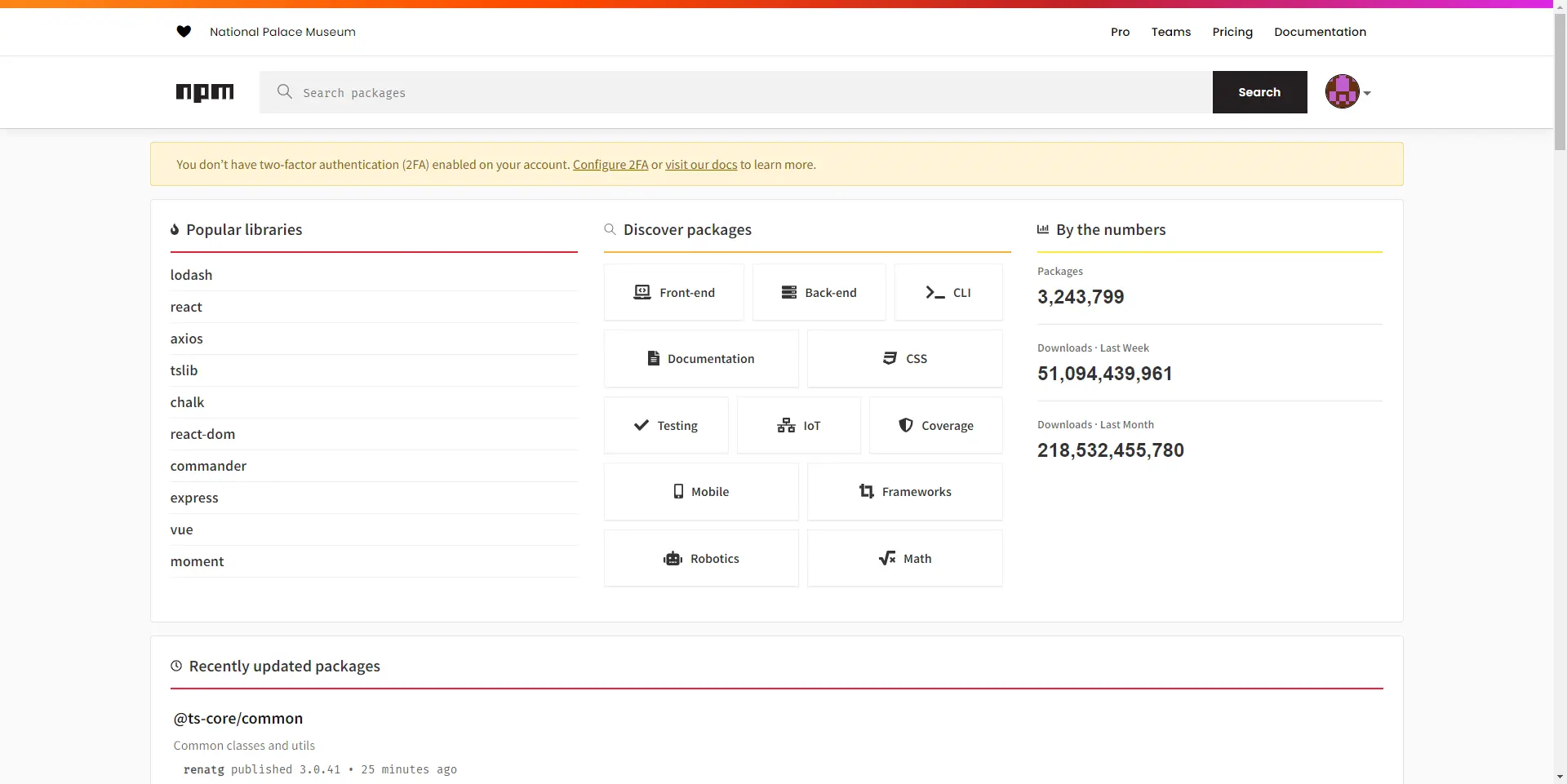The width and height of the screenshot is (1567, 784).
Task: Open the moment library
Action: coord(197,561)
